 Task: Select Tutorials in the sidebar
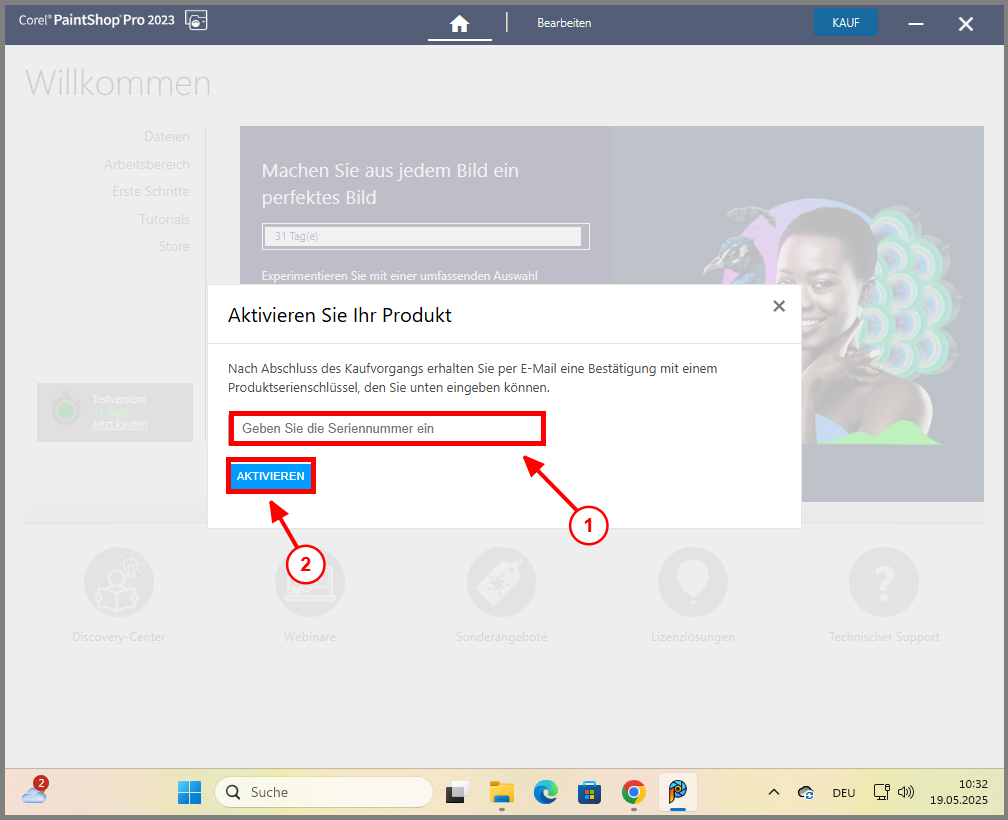[x=164, y=218]
